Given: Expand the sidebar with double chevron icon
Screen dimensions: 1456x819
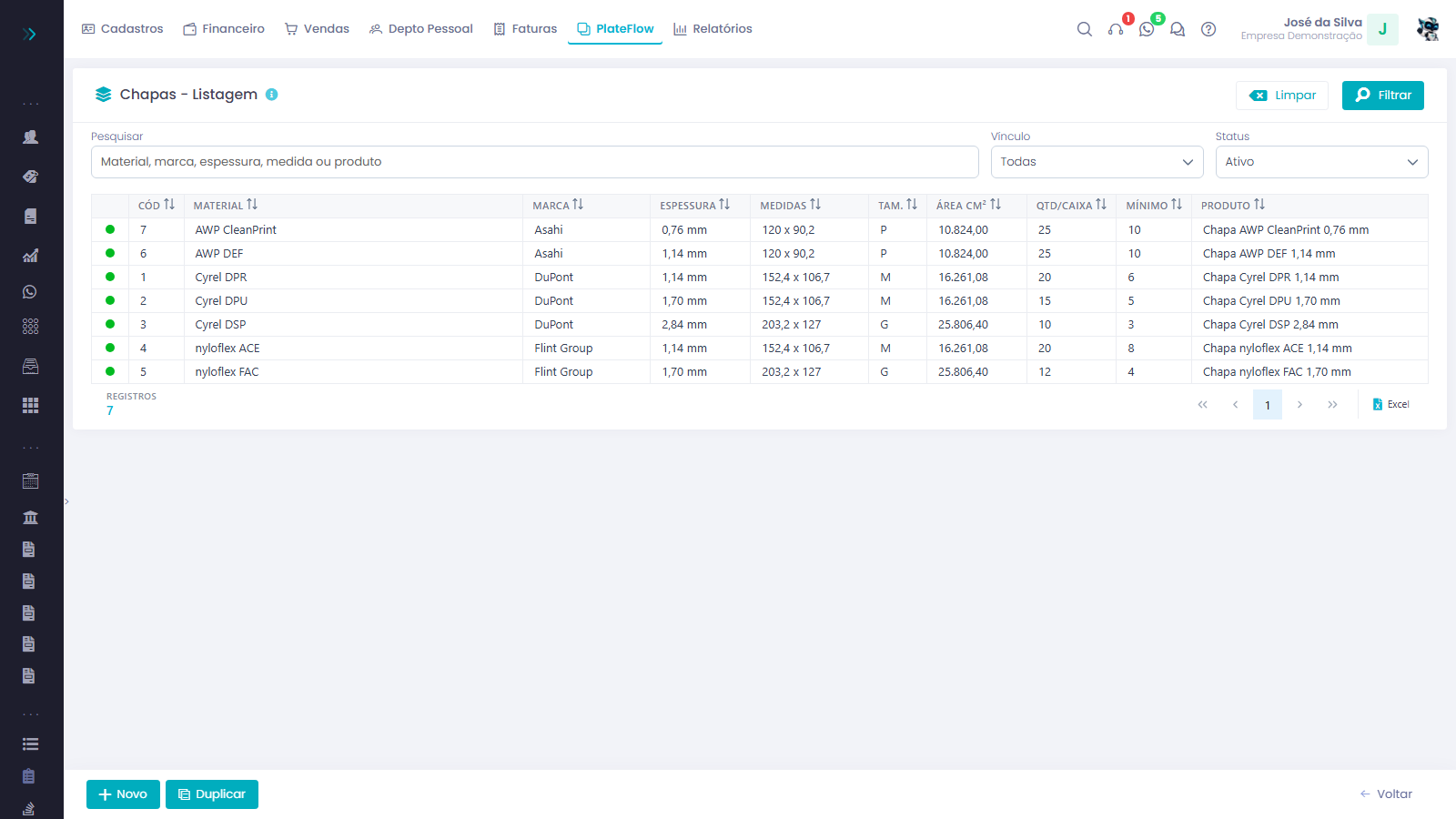Looking at the screenshot, I should point(30,34).
